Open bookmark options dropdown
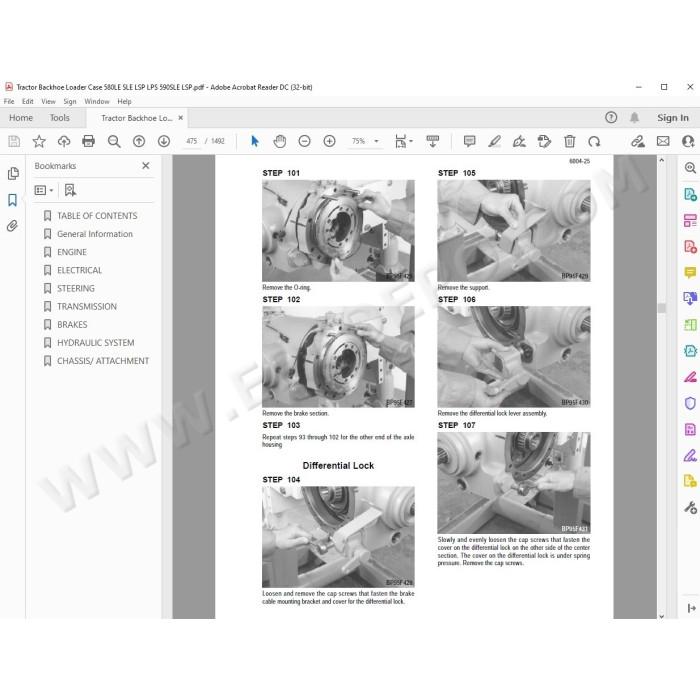700x700 pixels. click(44, 191)
